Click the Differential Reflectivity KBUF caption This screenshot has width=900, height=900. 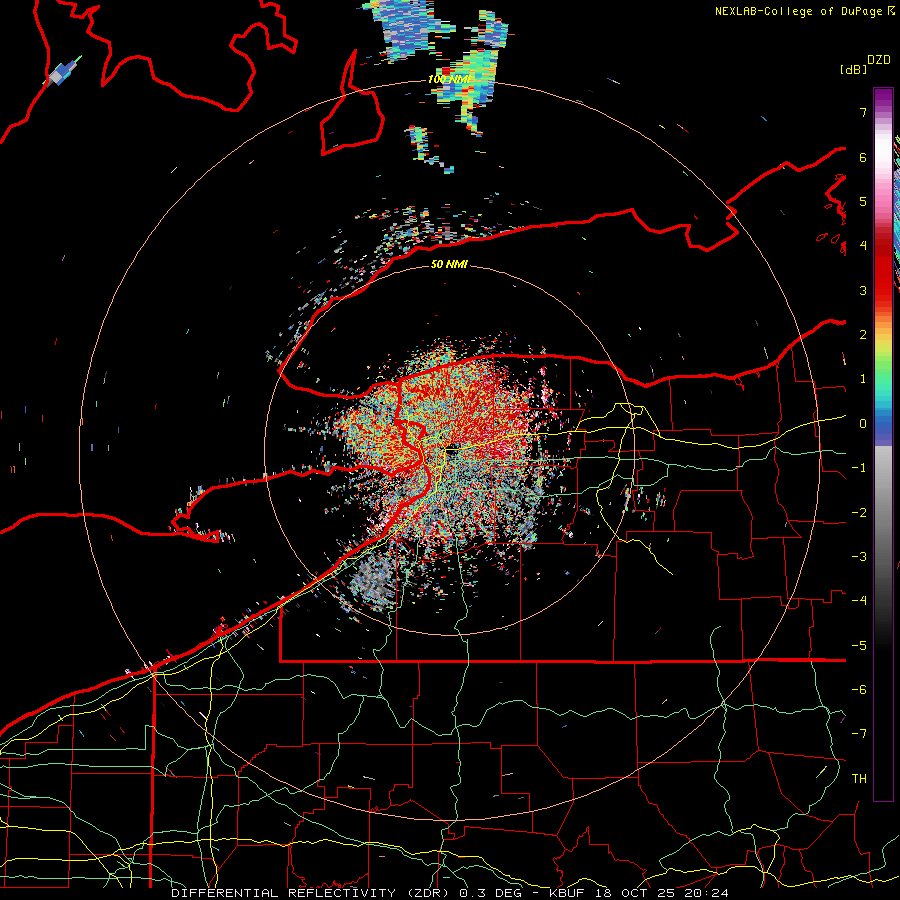coord(449,893)
